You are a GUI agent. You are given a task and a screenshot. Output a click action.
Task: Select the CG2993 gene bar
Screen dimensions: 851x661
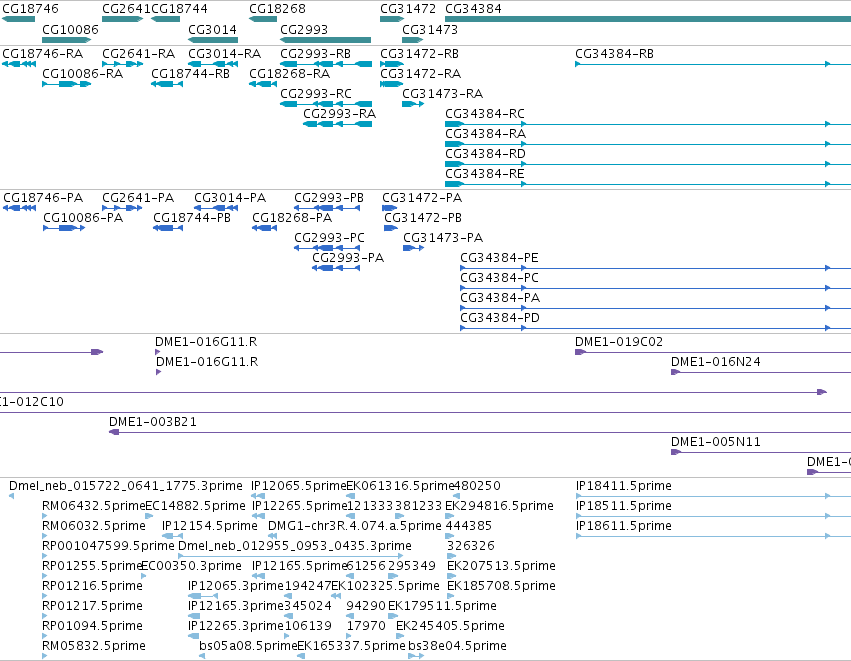pyautogui.click(x=325, y=40)
